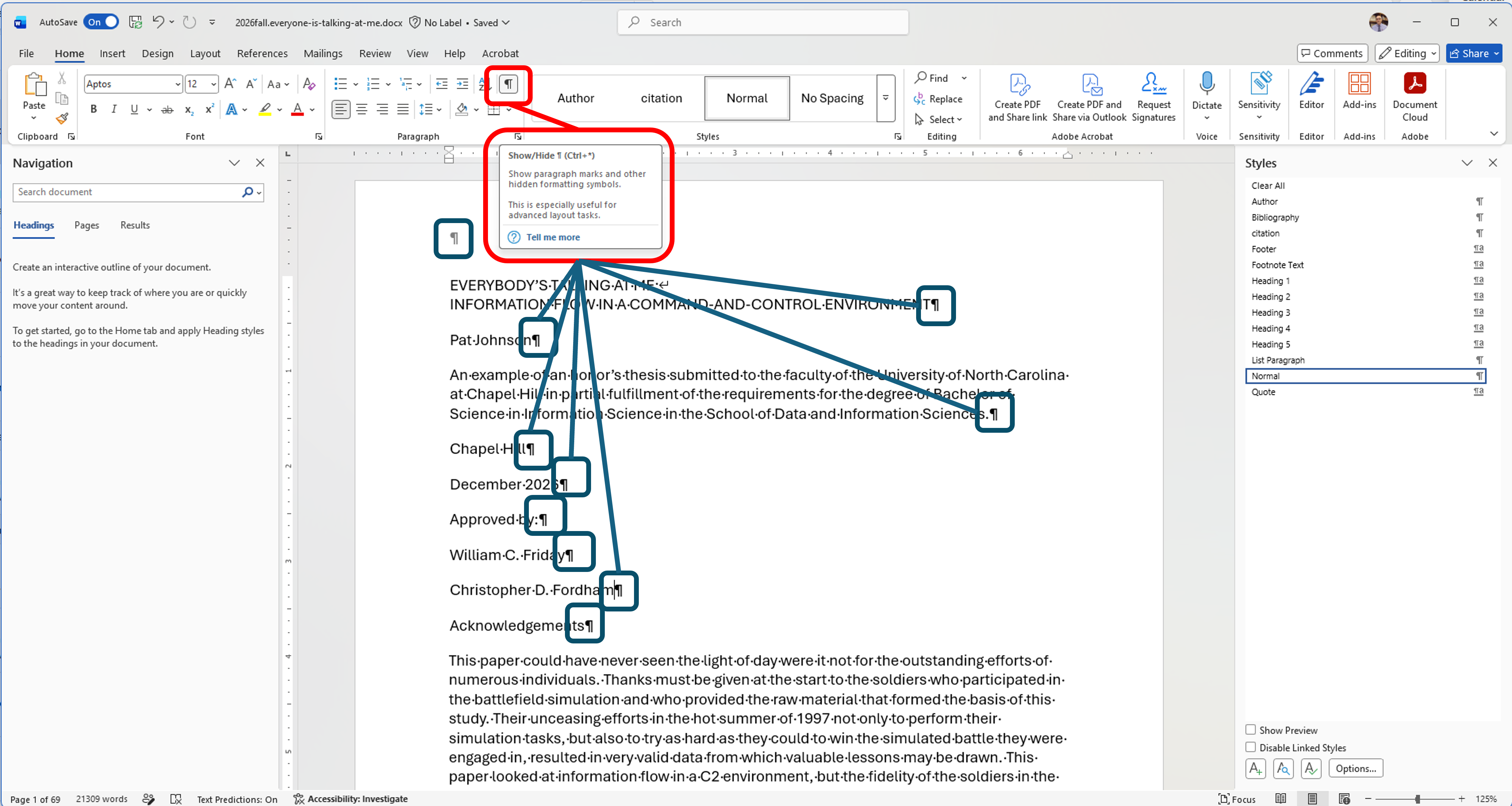Switch to Web Layout view in status bar
1512x806 pixels.
1344,798
